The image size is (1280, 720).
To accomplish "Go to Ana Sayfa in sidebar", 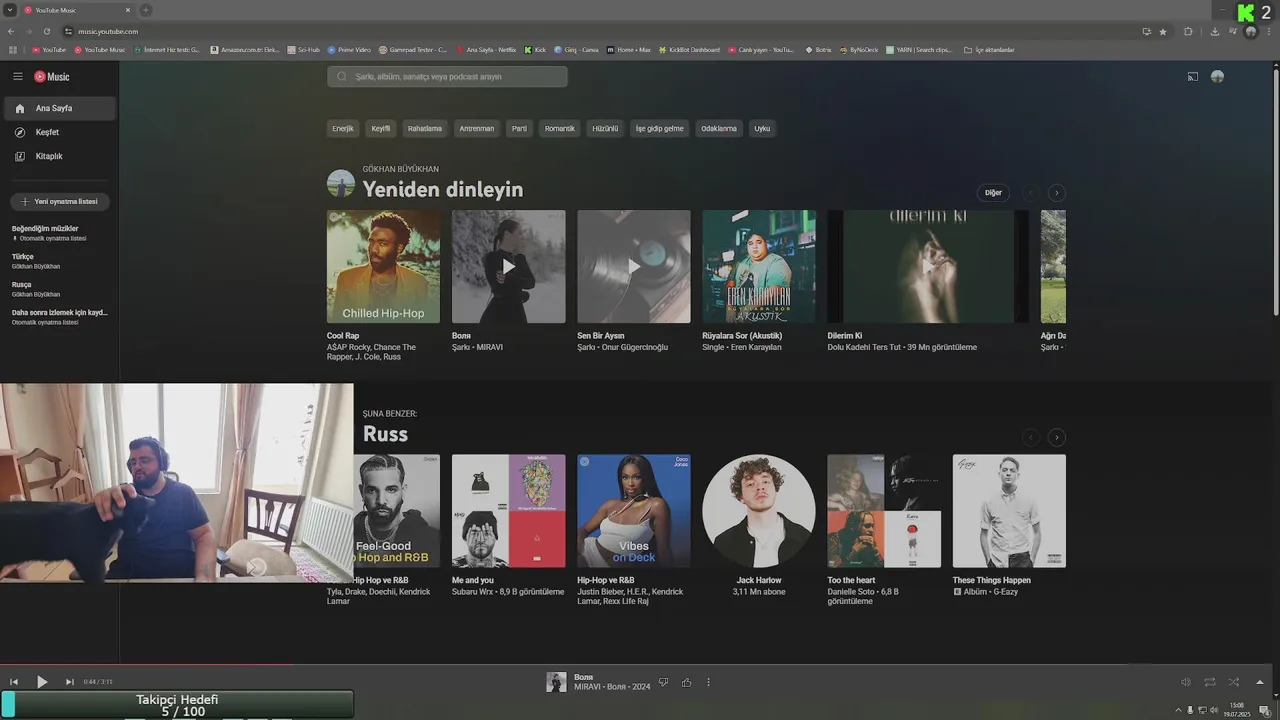I will click(59, 108).
